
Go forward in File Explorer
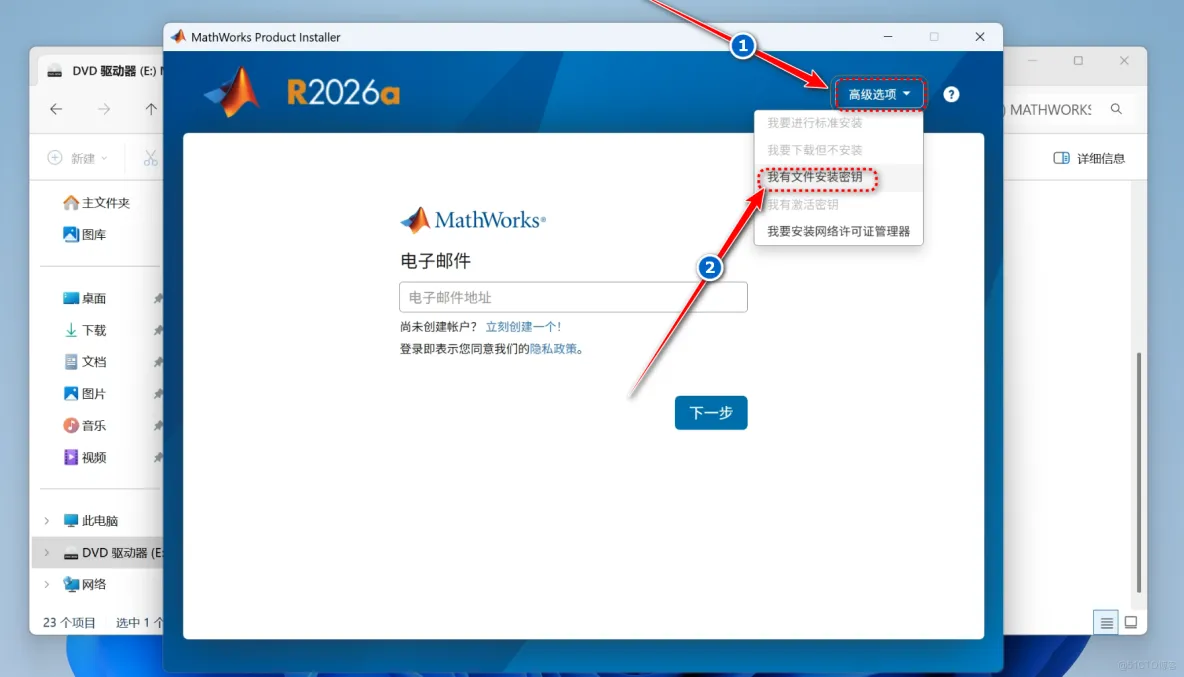point(104,109)
